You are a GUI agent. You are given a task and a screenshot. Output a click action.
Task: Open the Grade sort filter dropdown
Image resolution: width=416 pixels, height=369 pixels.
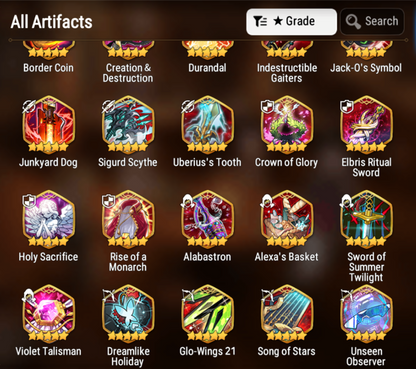291,22
